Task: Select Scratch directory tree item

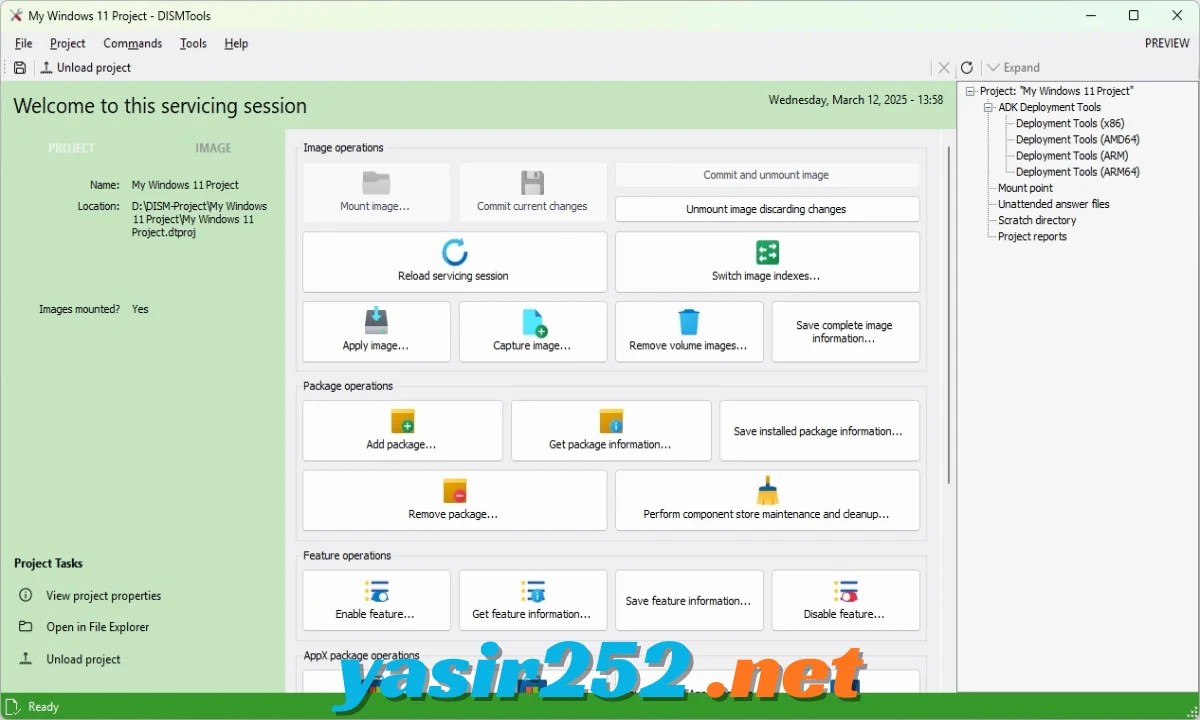Action: point(1037,220)
